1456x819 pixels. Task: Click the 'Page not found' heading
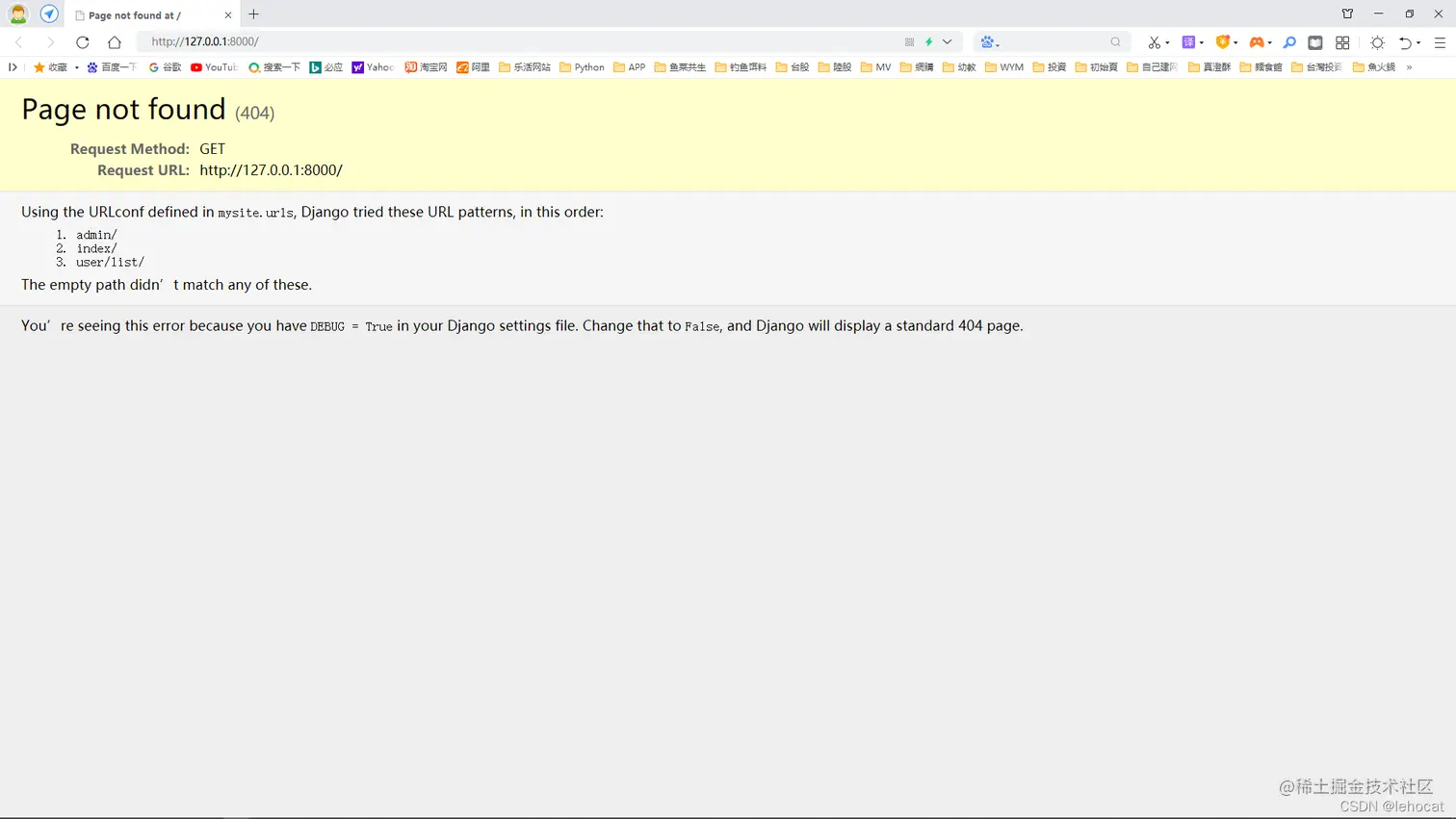click(123, 109)
